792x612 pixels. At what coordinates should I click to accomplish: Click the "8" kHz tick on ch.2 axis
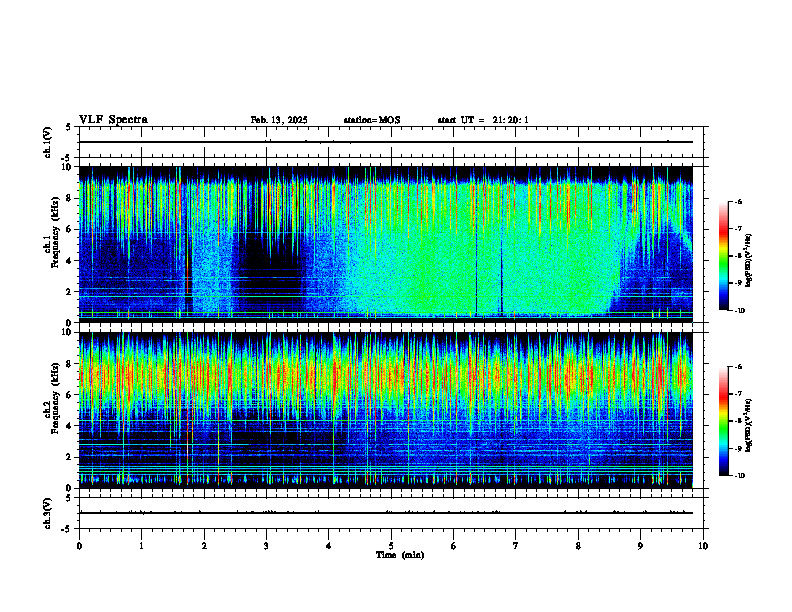coord(69,364)
